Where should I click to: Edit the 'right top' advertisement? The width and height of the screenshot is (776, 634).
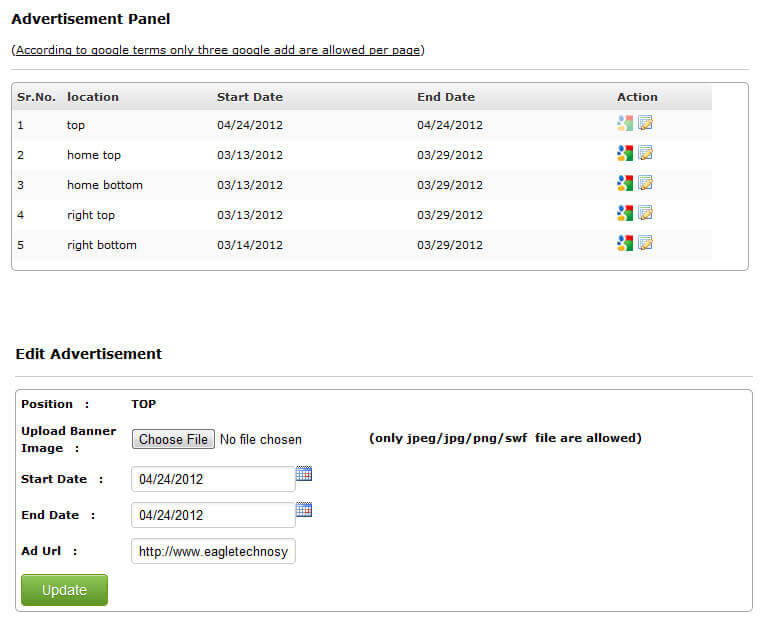[645, 213]
